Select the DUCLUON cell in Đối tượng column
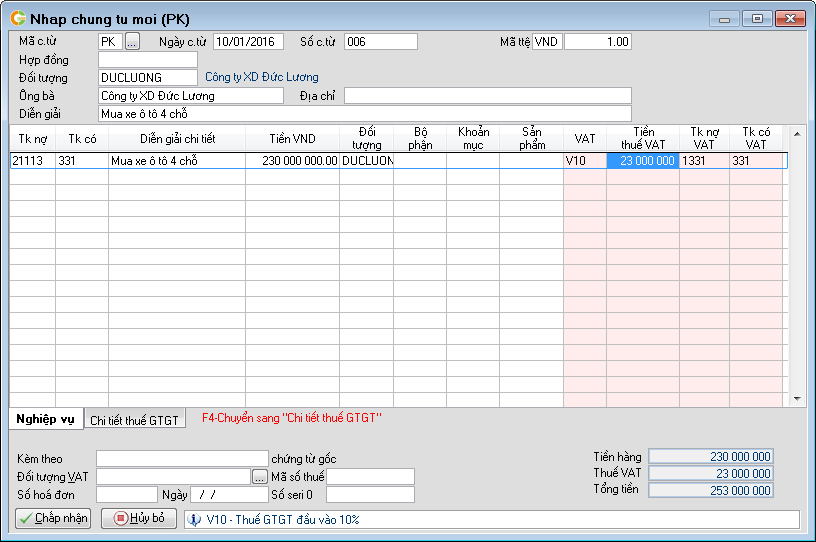 367,161
